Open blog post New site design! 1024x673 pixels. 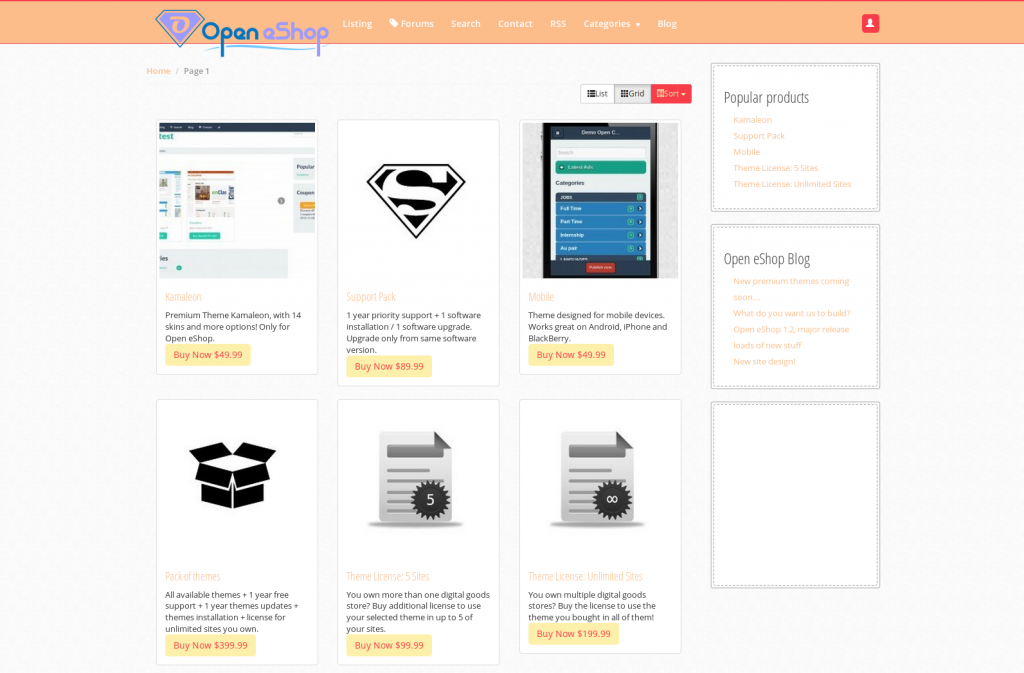click(x=764, y=362)
